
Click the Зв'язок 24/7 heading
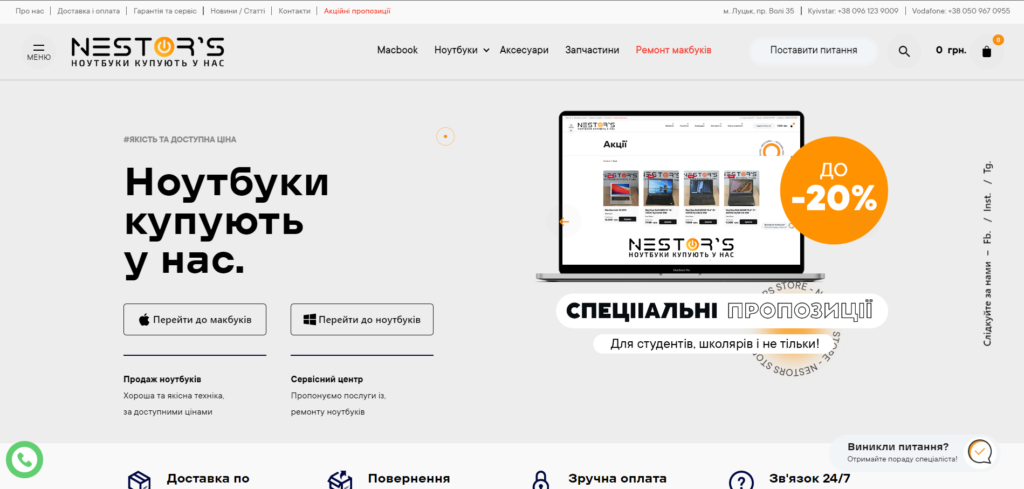click(x=810, y=479)
